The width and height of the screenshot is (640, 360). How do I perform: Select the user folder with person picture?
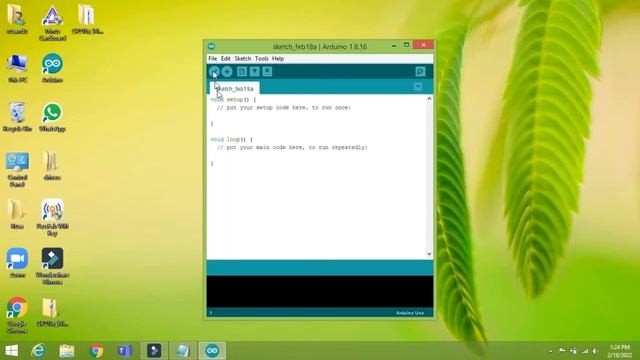coord(17,19)
